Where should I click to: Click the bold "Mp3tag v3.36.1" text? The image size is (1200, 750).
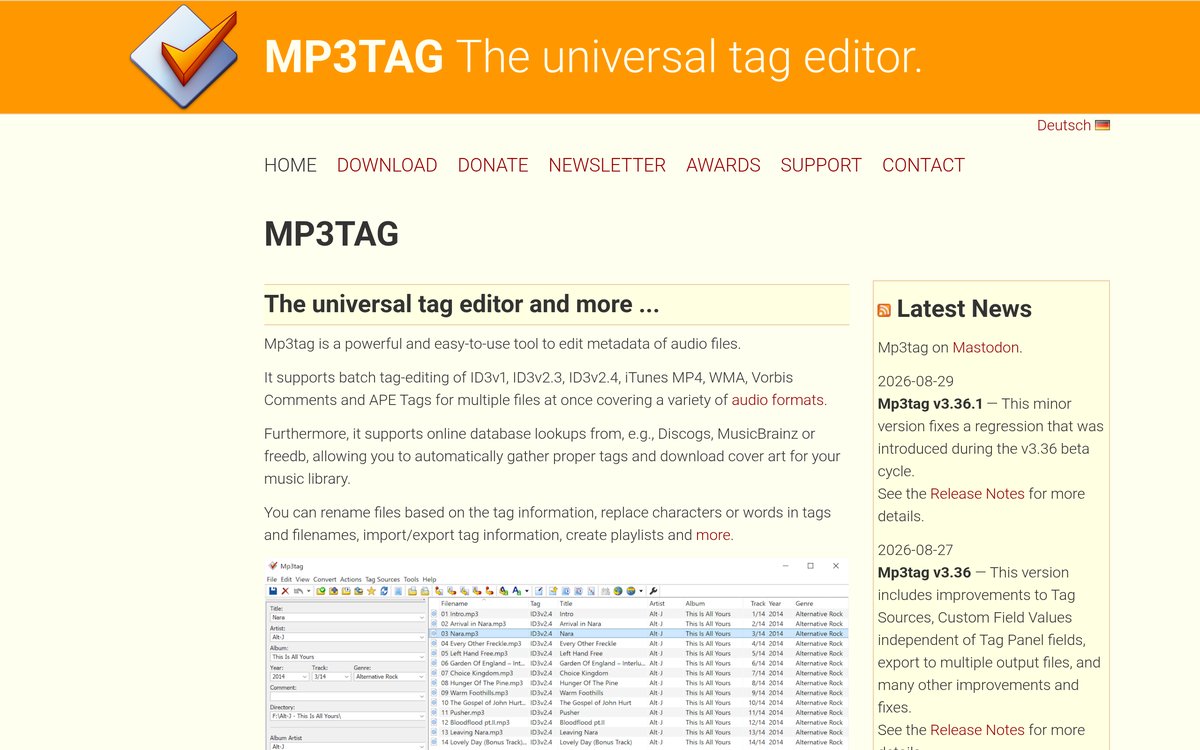pyautogui.click(x=930, y=404)
